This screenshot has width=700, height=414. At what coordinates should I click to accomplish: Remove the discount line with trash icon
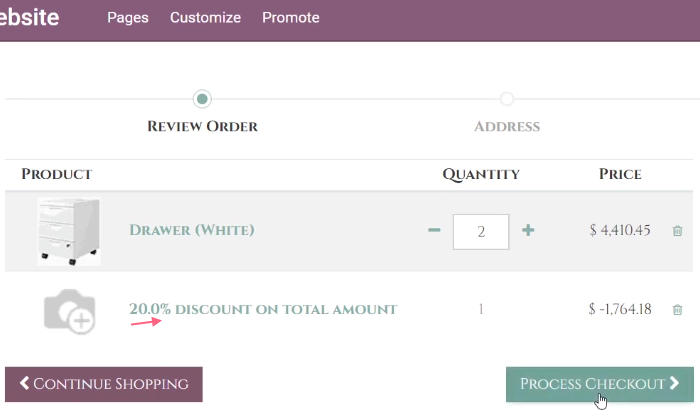point(677,310)
